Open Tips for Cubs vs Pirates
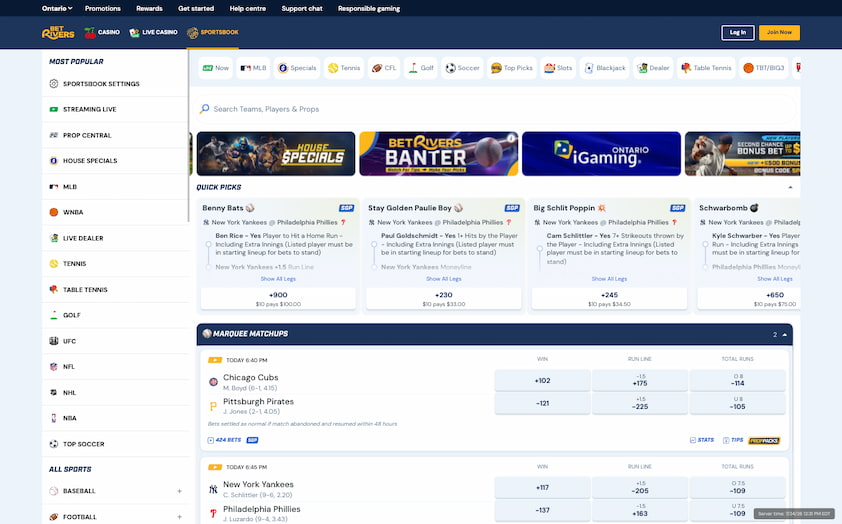 733,440
